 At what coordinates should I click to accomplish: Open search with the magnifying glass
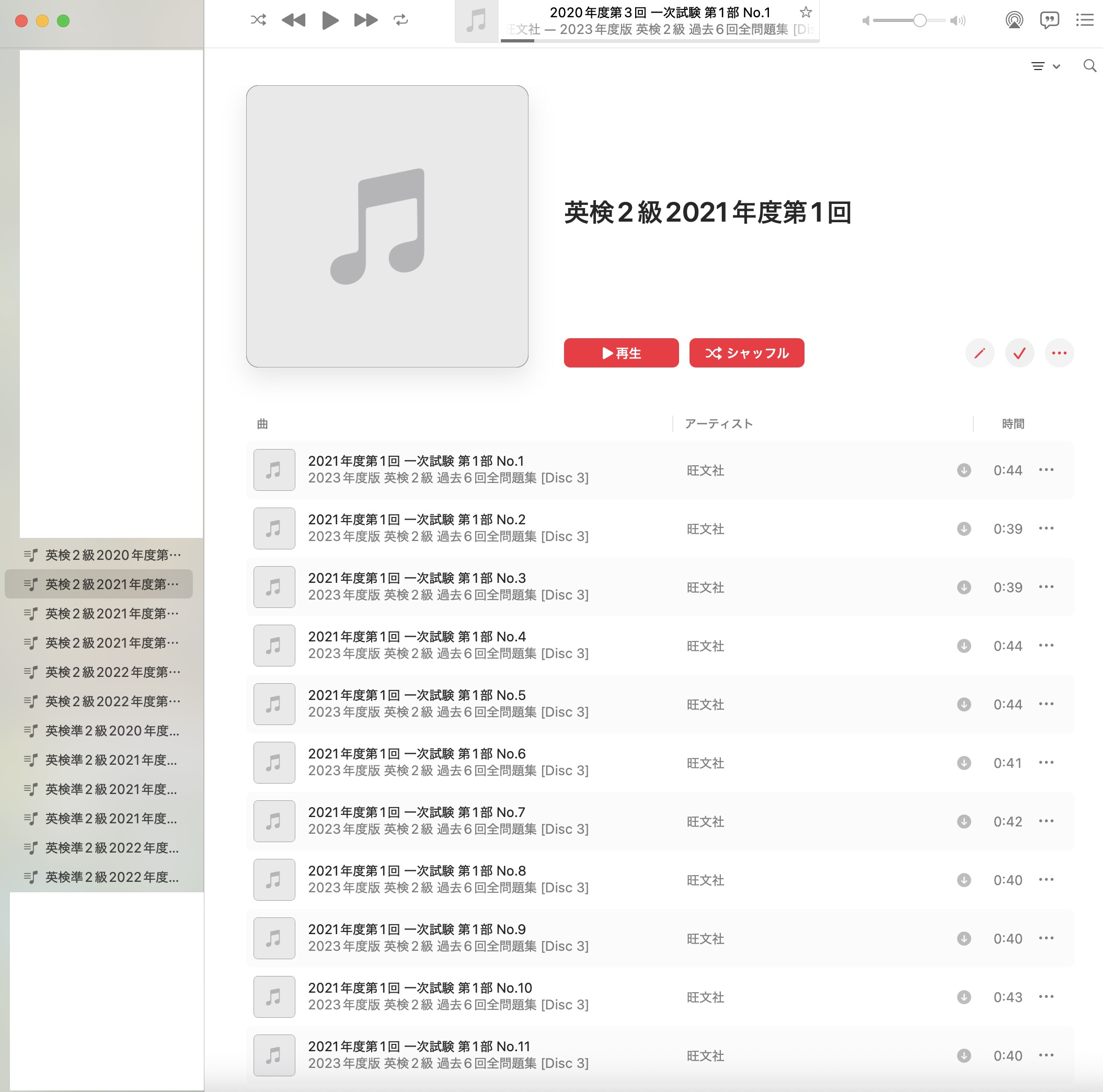click(1090, 66)
